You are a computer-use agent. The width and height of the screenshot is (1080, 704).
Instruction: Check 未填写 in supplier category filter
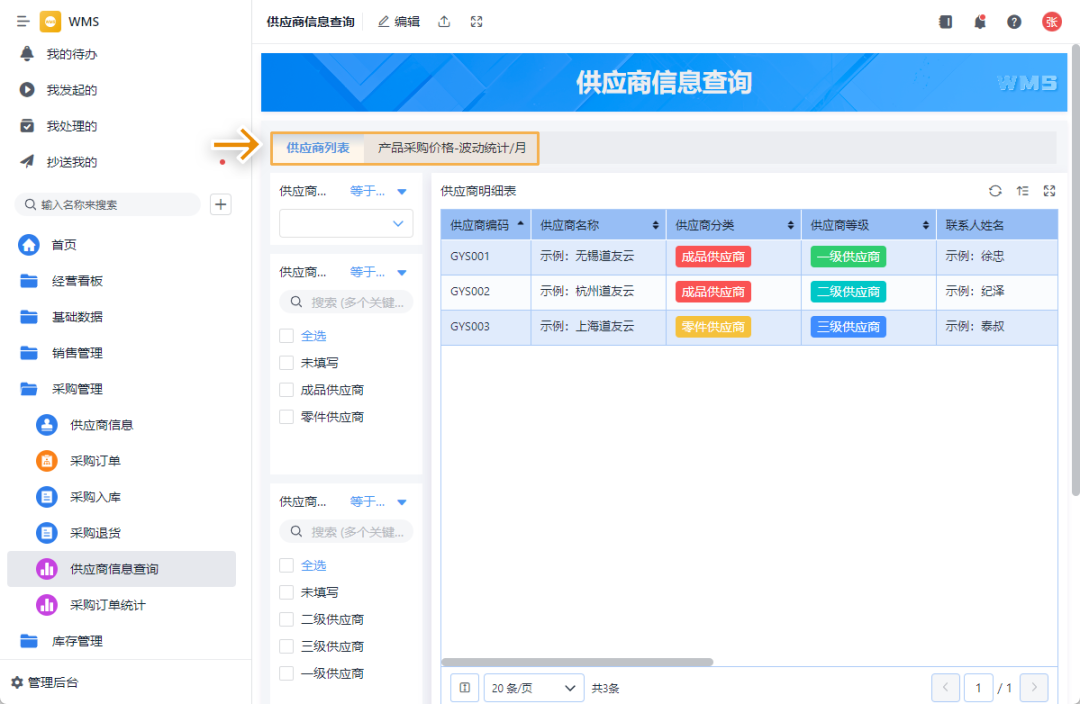coord(287,362)
